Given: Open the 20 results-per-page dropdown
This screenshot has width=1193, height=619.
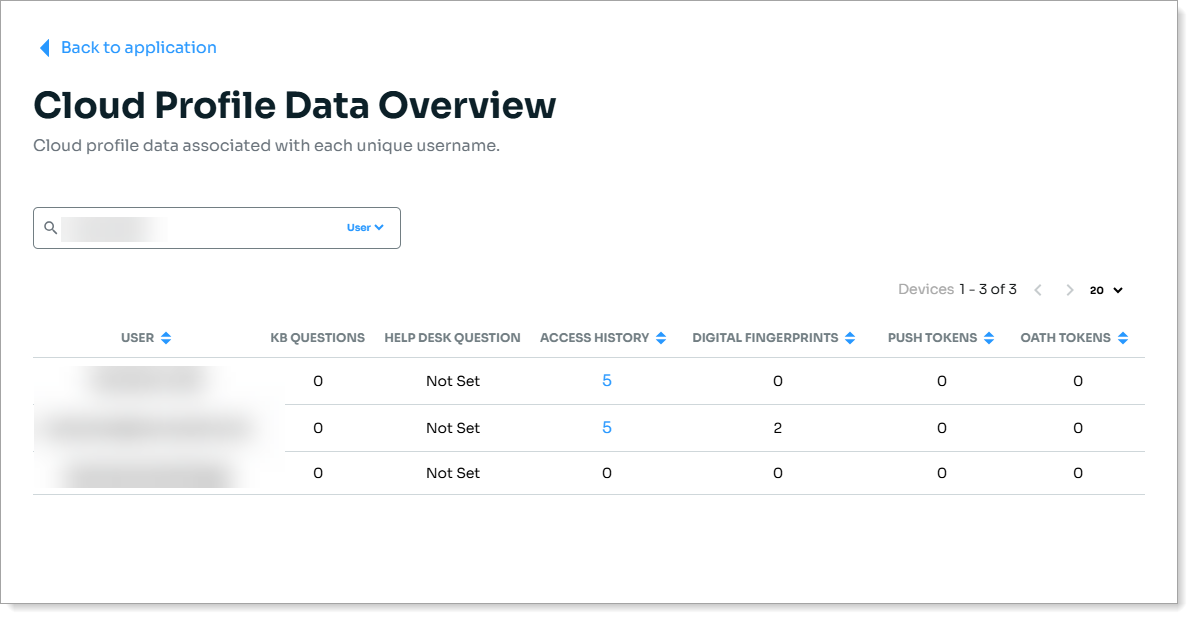Looking at the screenshot, I should pos(1105,290).
